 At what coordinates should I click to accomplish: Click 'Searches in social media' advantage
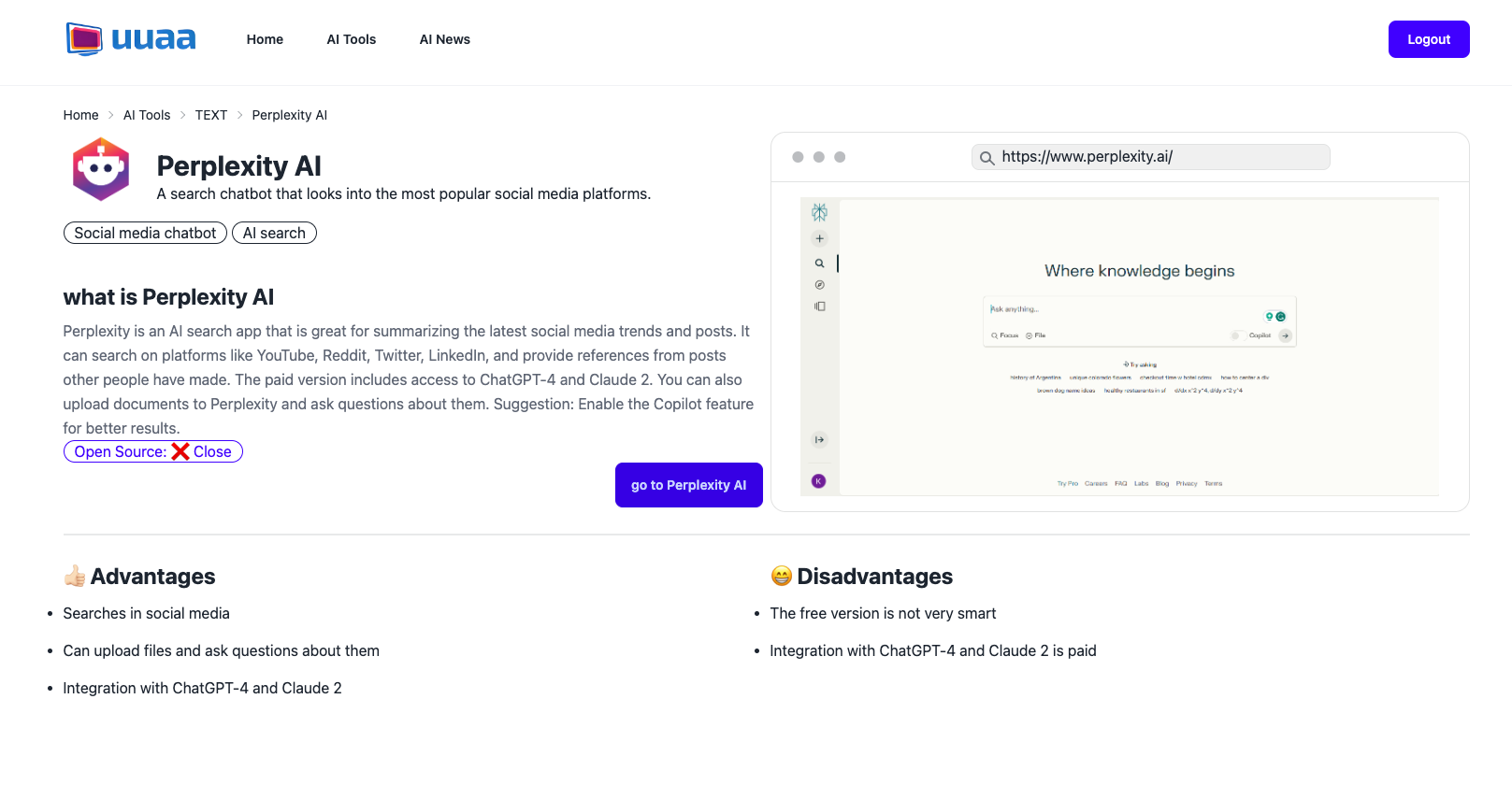[x=147, y=614]
